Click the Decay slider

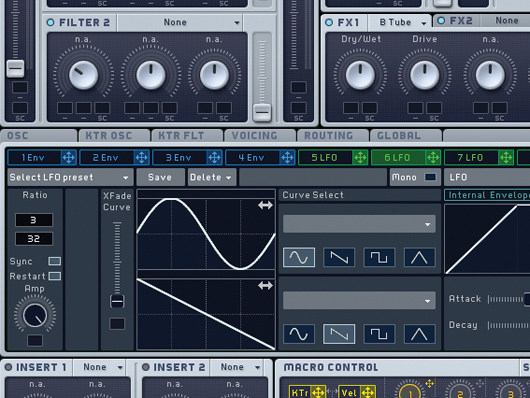pyautogui.click(x=509, y=325)
